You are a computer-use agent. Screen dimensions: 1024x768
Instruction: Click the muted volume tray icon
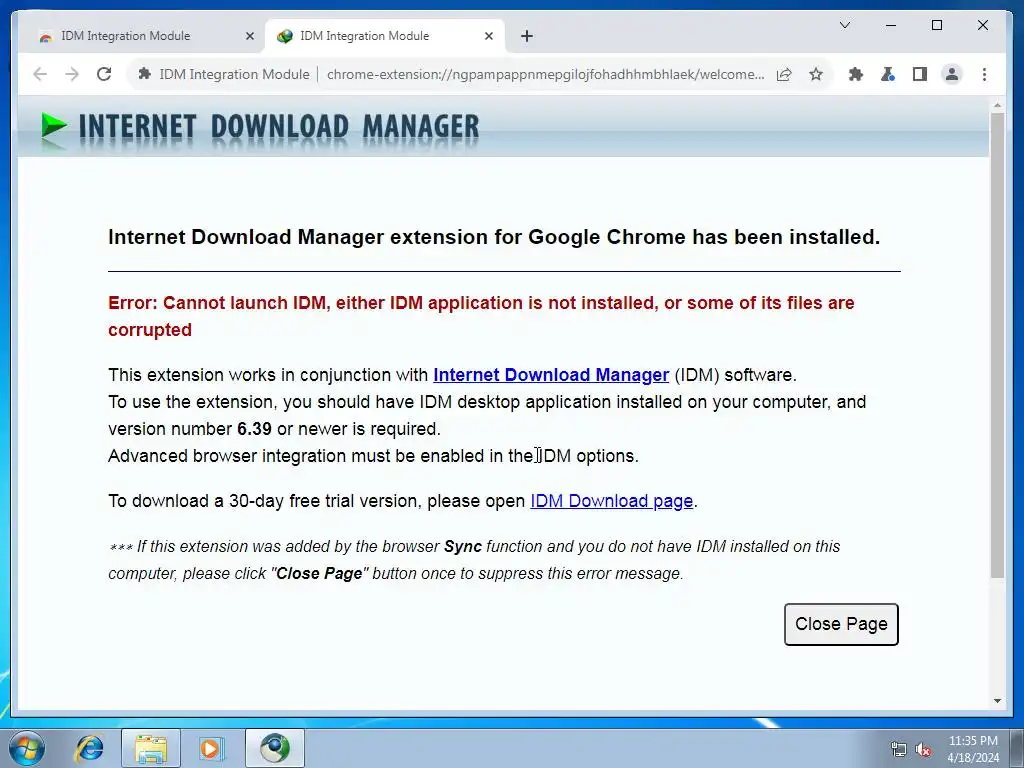[x=923, y=749]
